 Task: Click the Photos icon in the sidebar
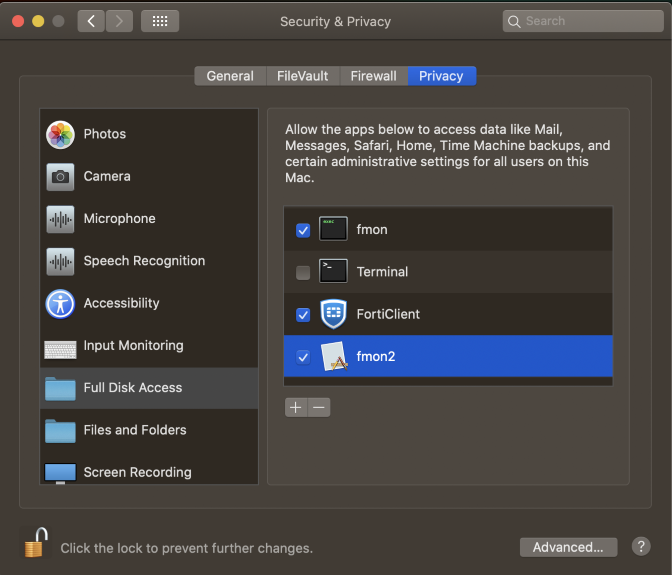pos(60,135)
